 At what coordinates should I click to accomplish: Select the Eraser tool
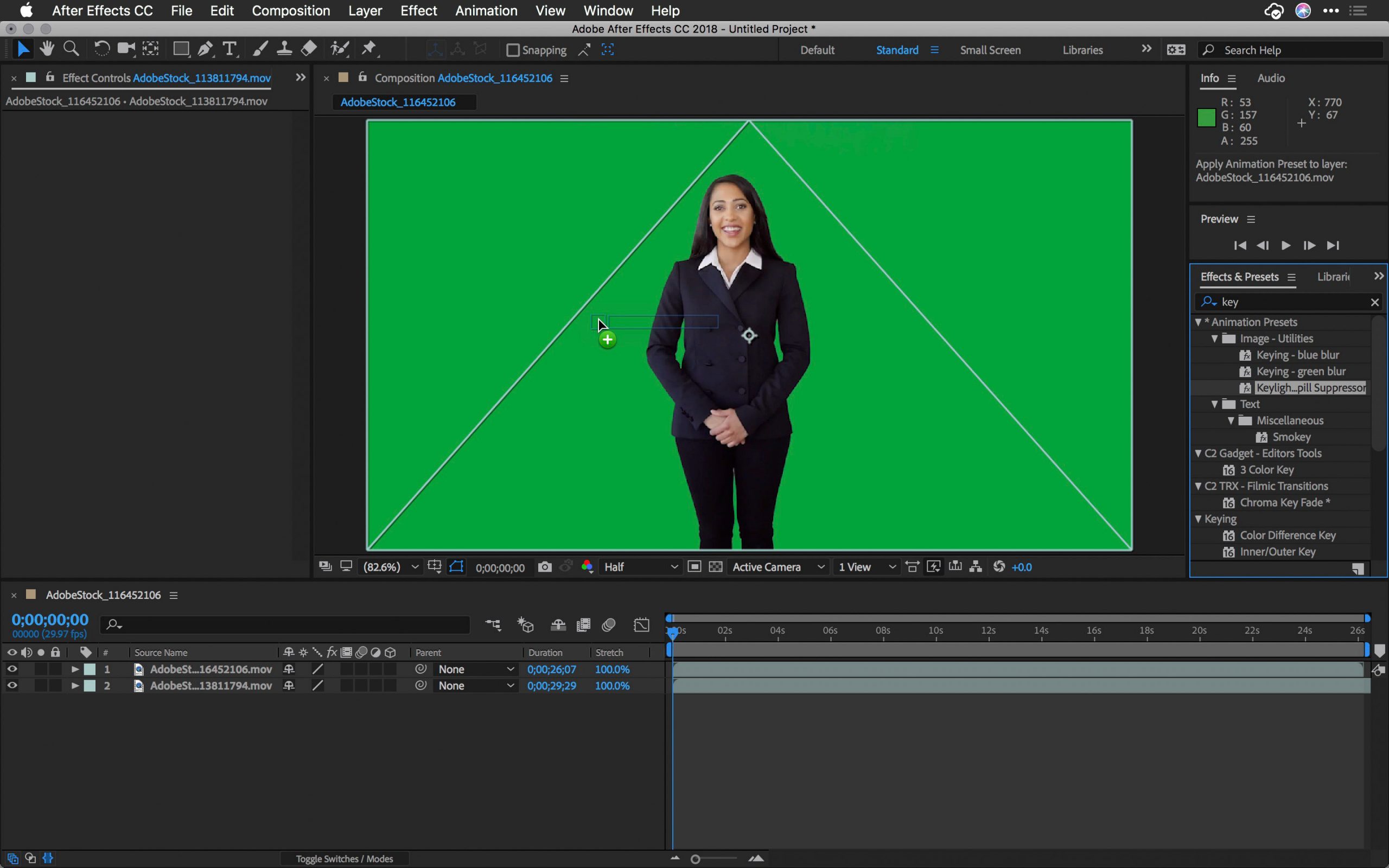(309, 49)
